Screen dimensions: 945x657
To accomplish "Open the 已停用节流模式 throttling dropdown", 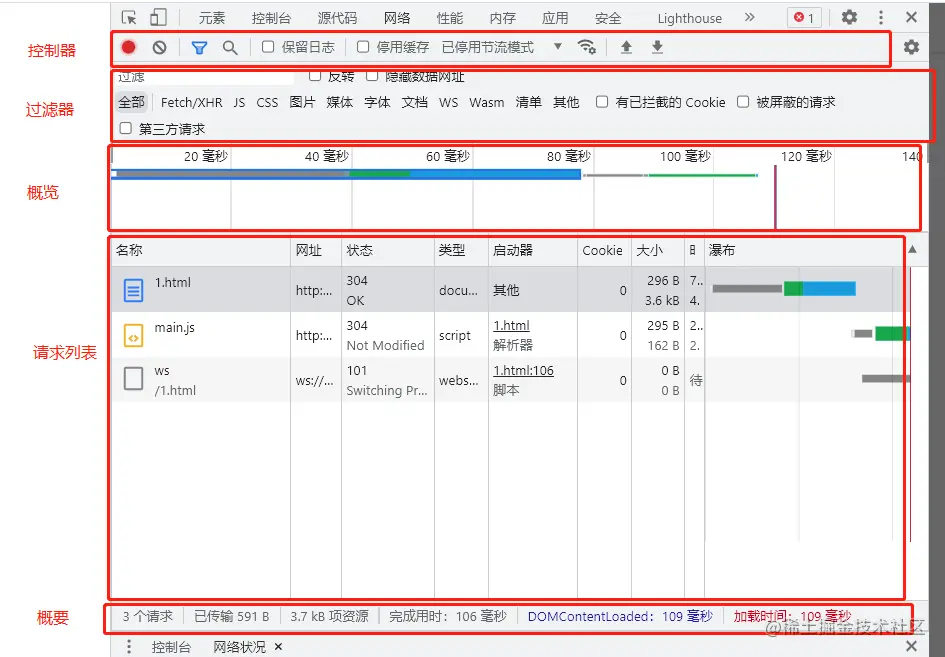I will click(x=501, y=47).
